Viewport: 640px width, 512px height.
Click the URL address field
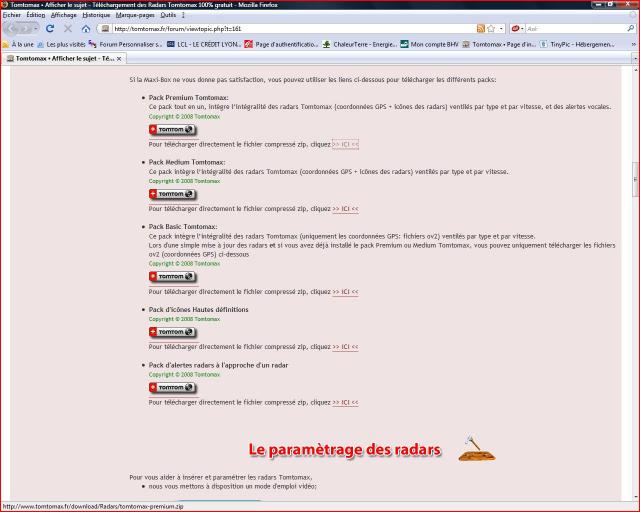coord(294,29)
